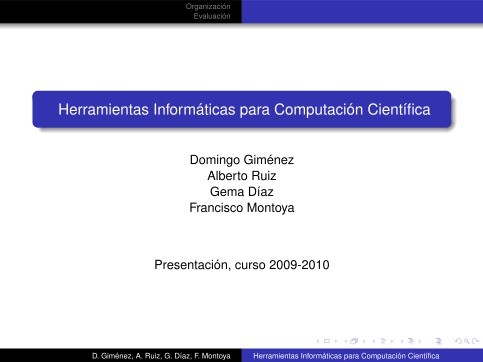This screenshot has height=362, width=483.
Task: Click the author name 'Domingo Giménez'
Action: click(242, 160)
